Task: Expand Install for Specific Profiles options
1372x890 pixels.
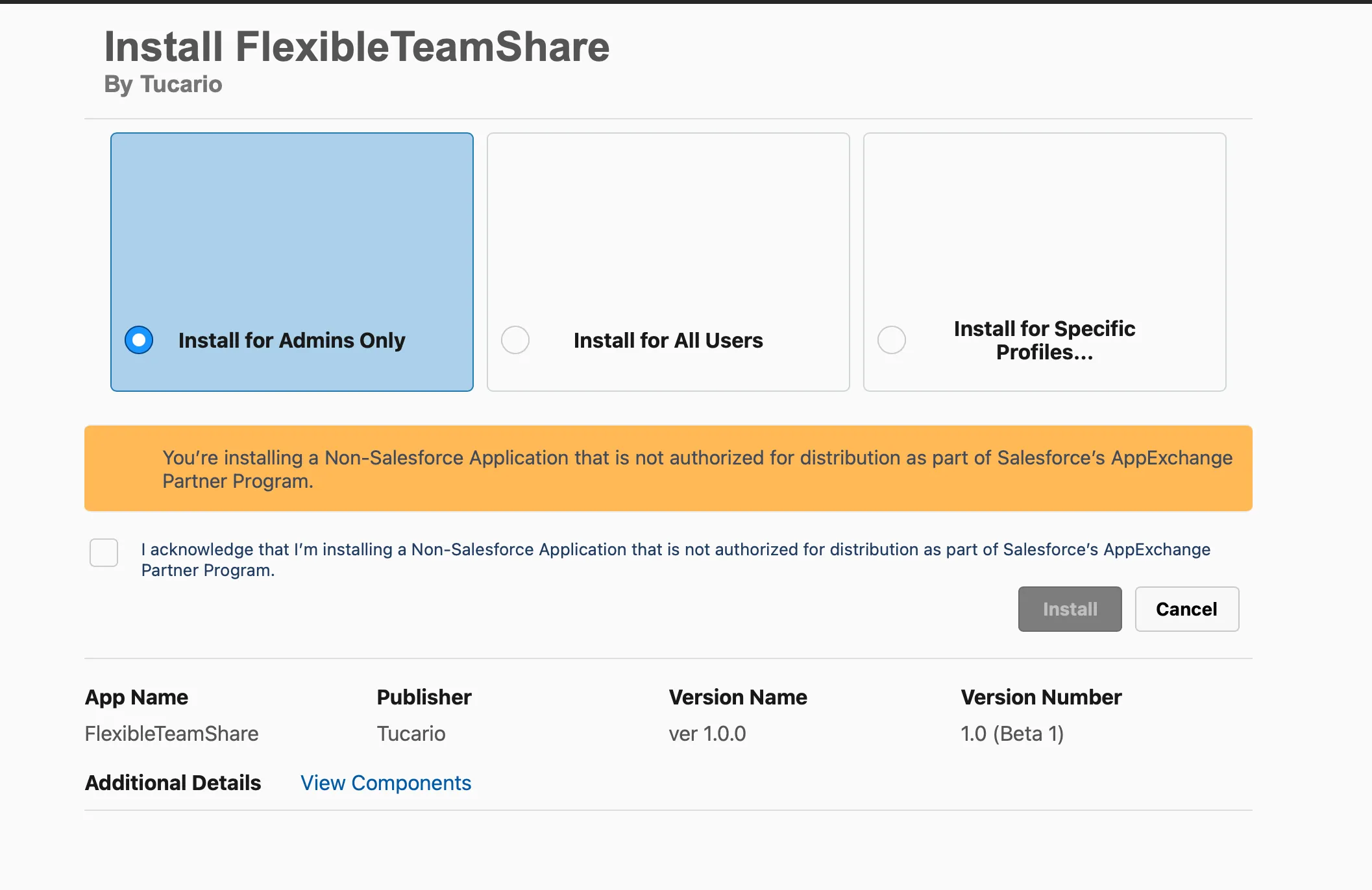Action: tap(1044, 262)
